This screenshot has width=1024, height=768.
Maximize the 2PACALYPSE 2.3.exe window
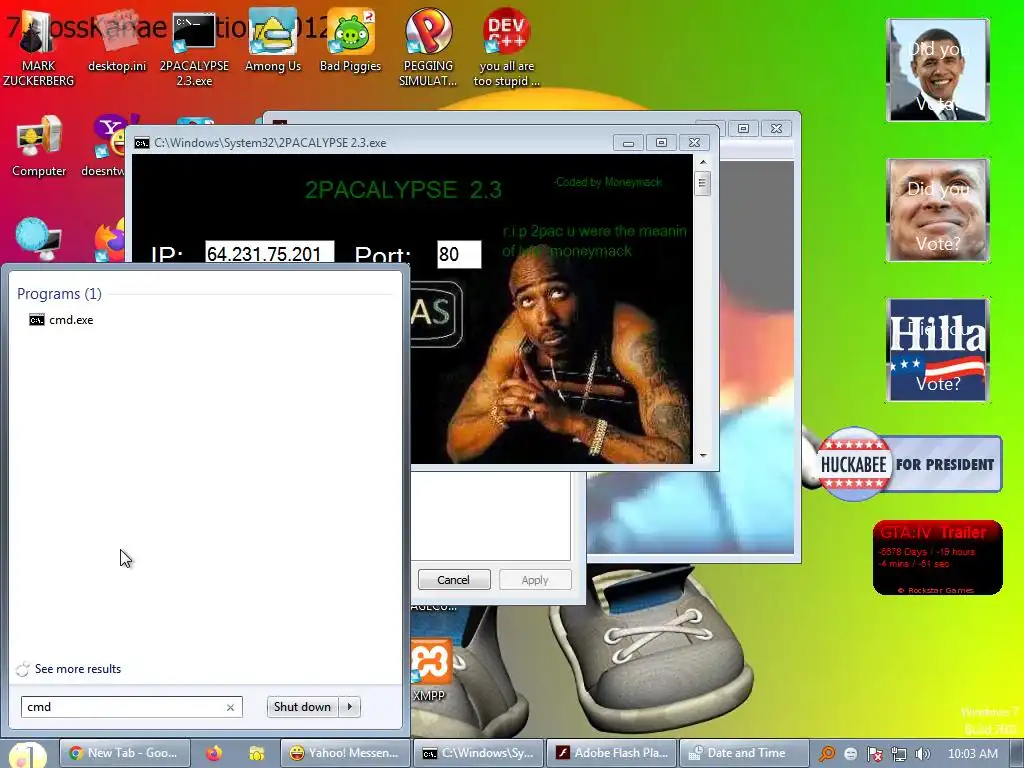pos(661,142)
